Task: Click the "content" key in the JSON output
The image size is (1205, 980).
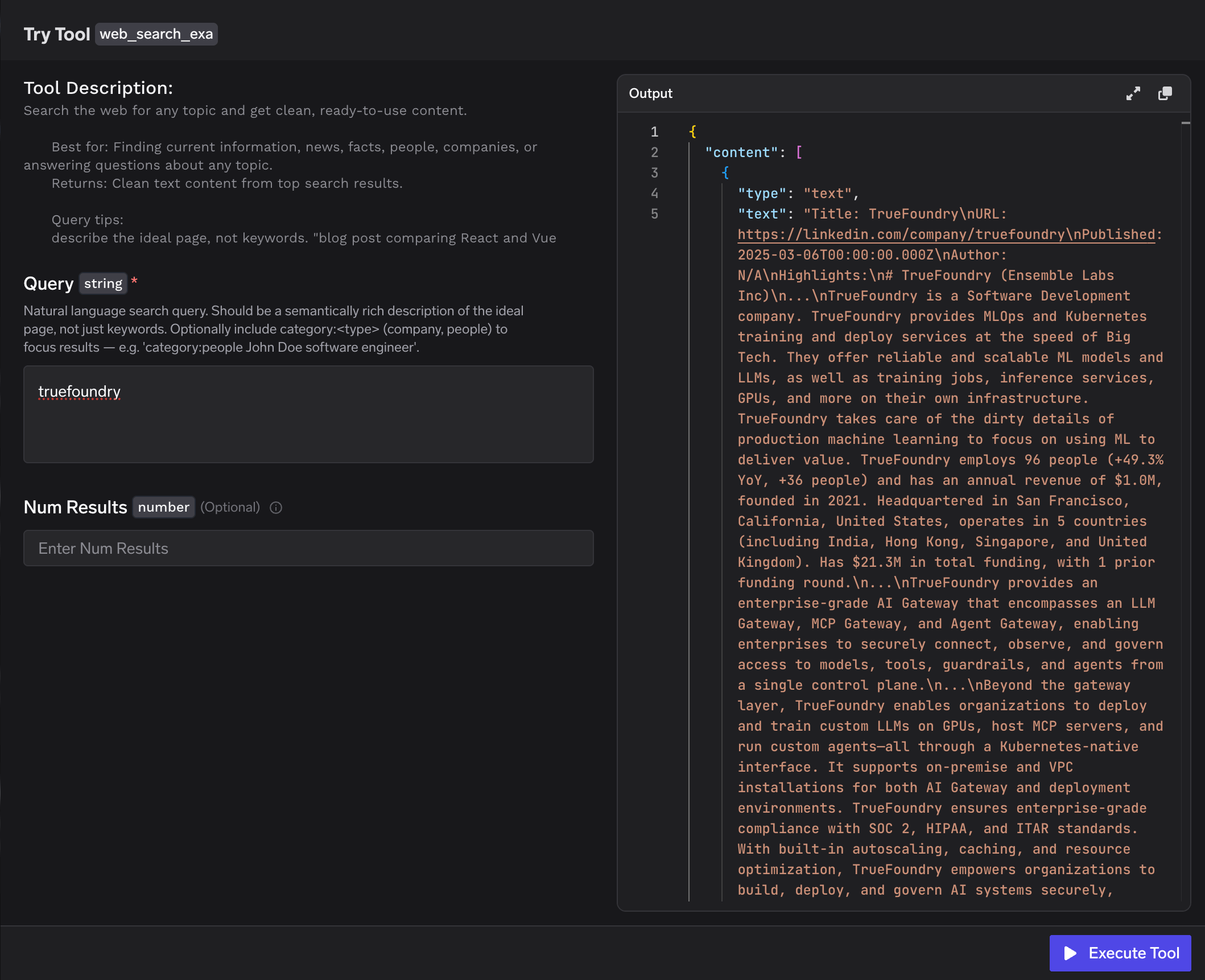Action: (742, 153)
